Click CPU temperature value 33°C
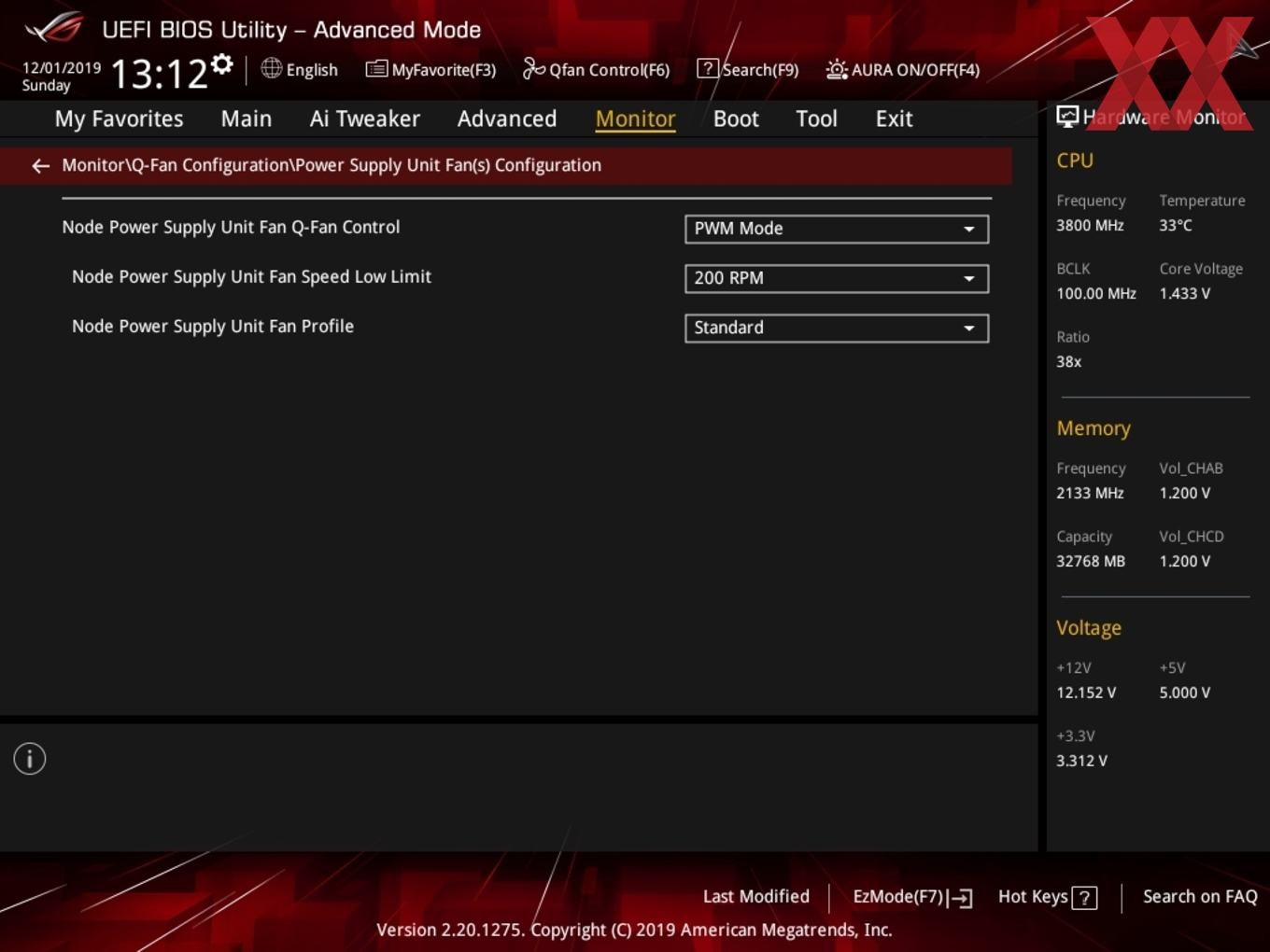Screen dimensions: 1270x952 (x=1176, y=225)
